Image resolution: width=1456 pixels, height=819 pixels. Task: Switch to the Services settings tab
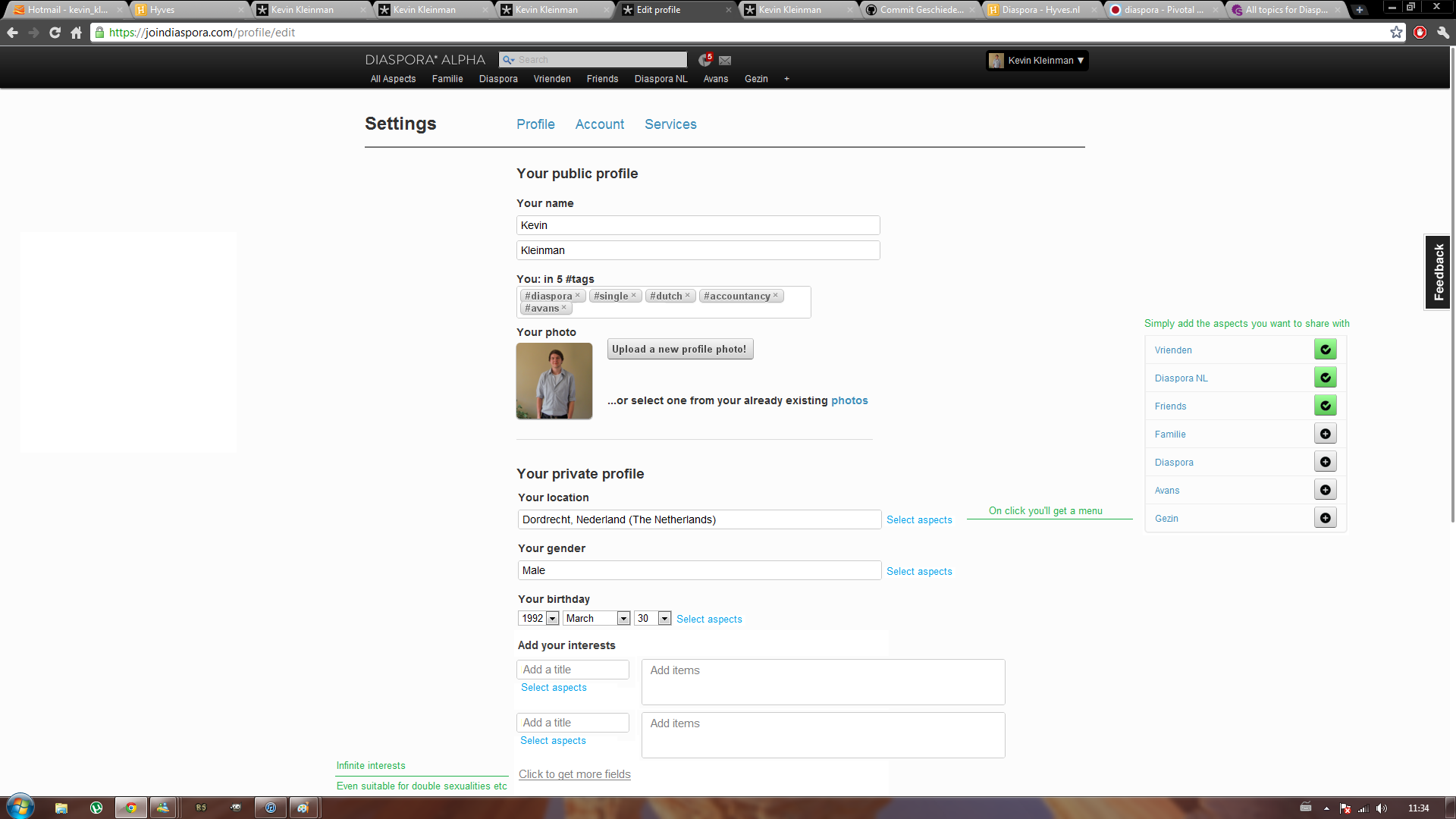click(x=670, y=124)
